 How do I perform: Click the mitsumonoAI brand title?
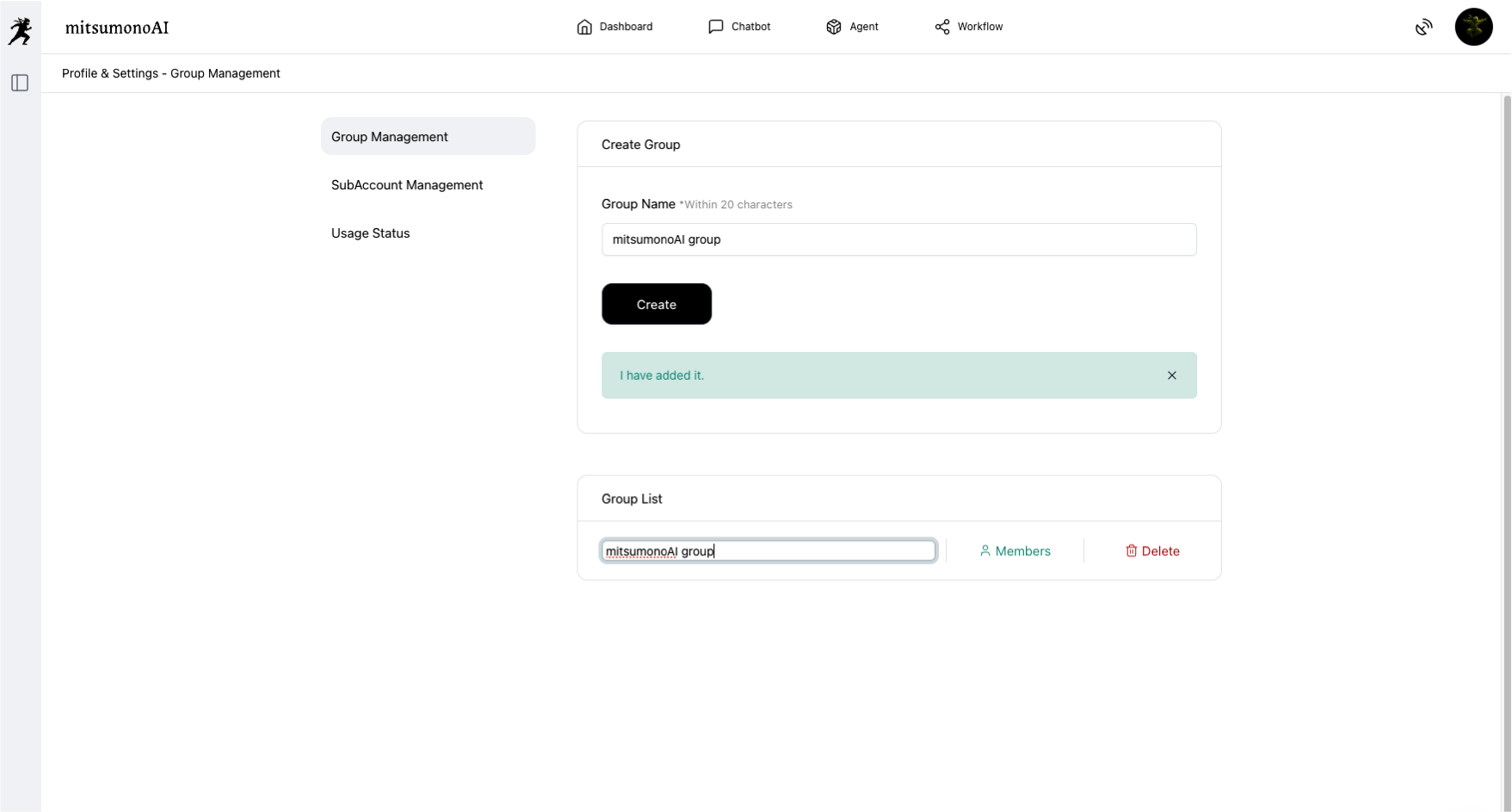[117, 28]
